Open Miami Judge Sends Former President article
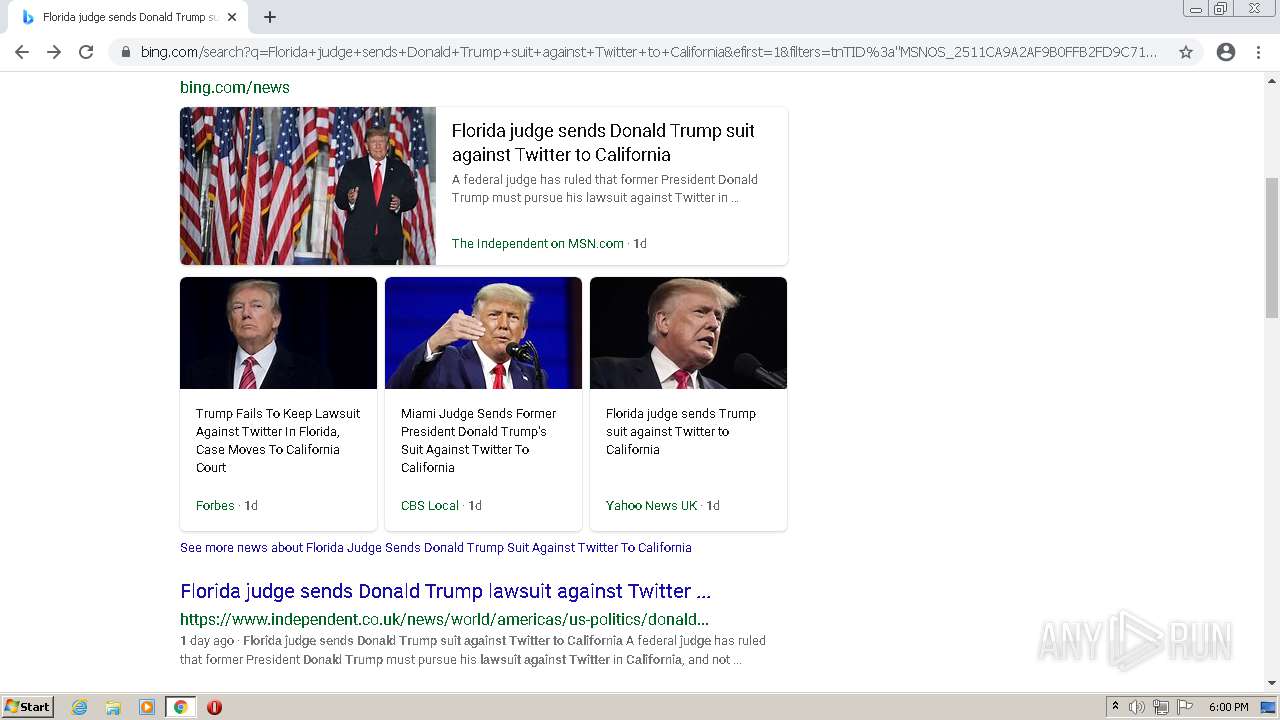 pos(479,440)
